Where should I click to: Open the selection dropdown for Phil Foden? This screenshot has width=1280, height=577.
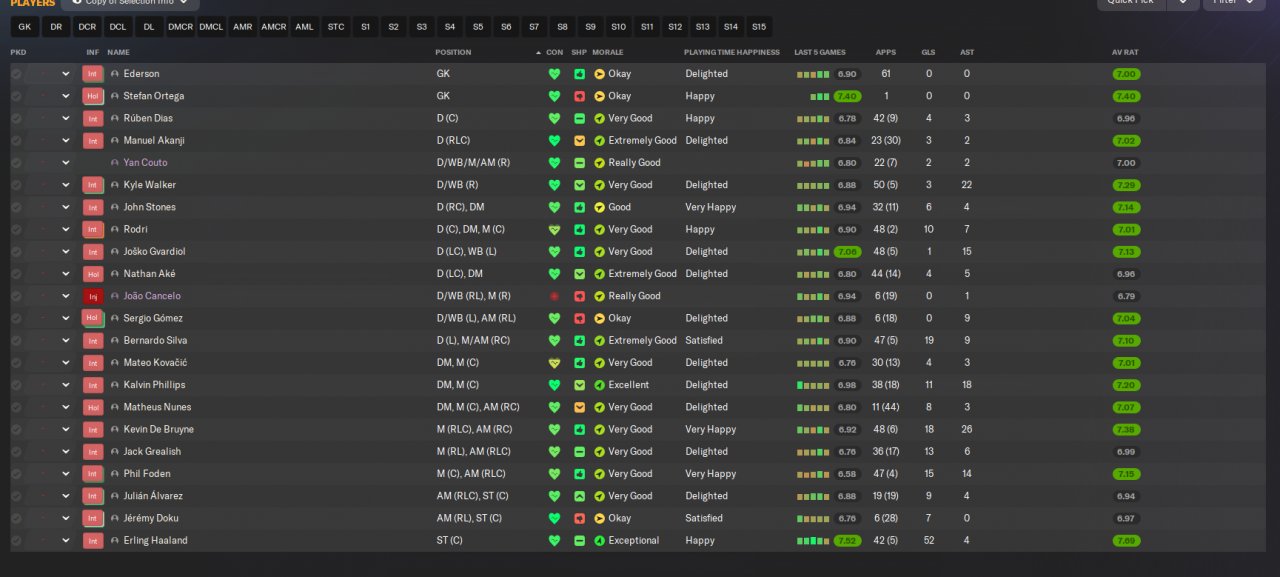(66, 474)
